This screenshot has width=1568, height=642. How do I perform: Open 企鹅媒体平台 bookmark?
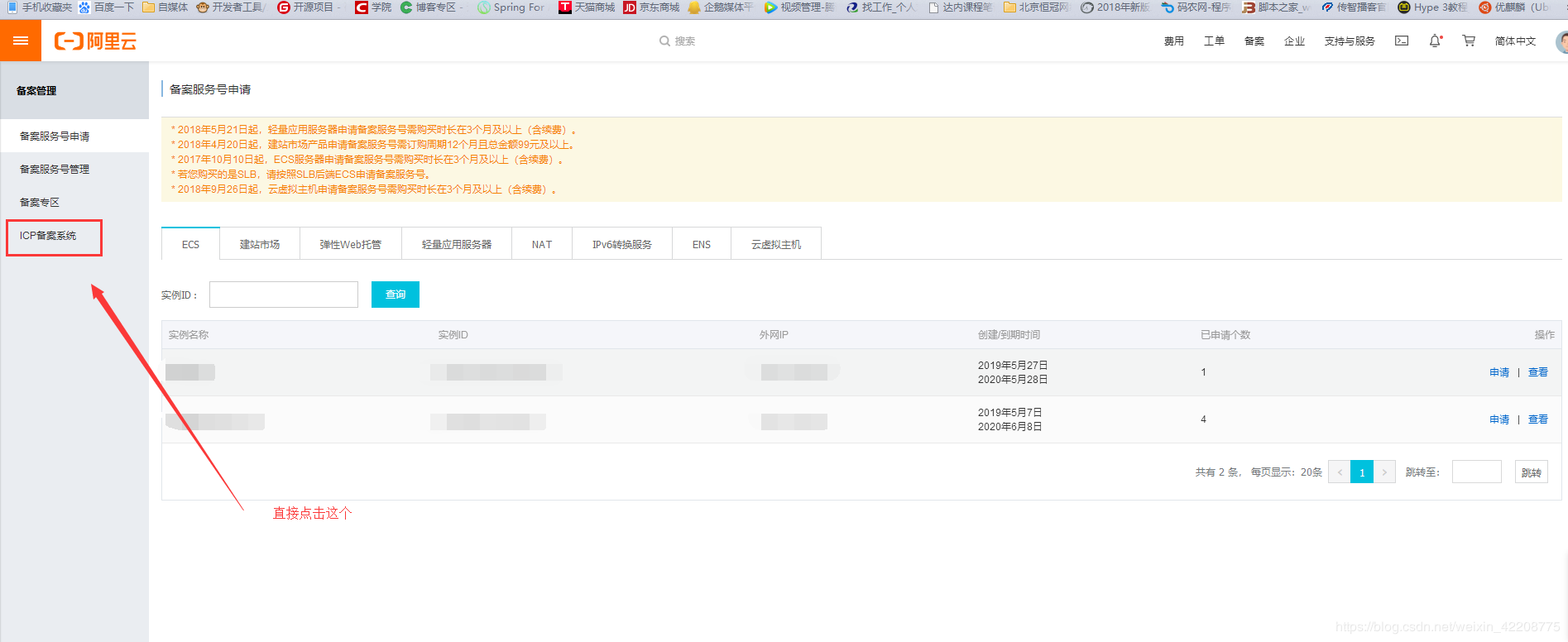coord(721,7)
